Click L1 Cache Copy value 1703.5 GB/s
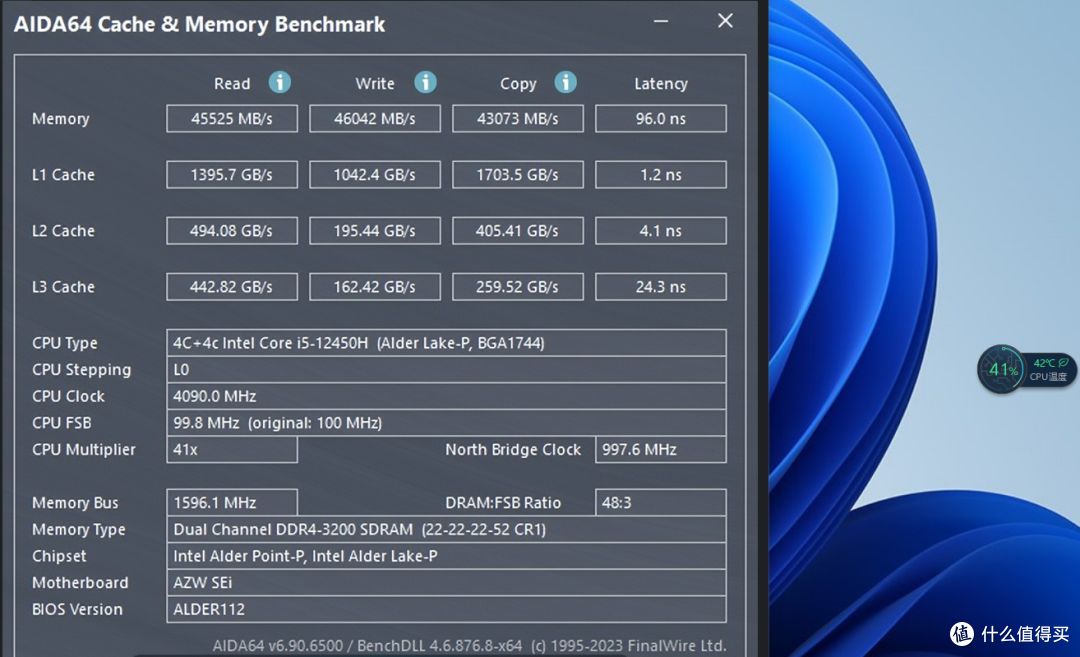1080x657 pixels. [x=518, y=175]
